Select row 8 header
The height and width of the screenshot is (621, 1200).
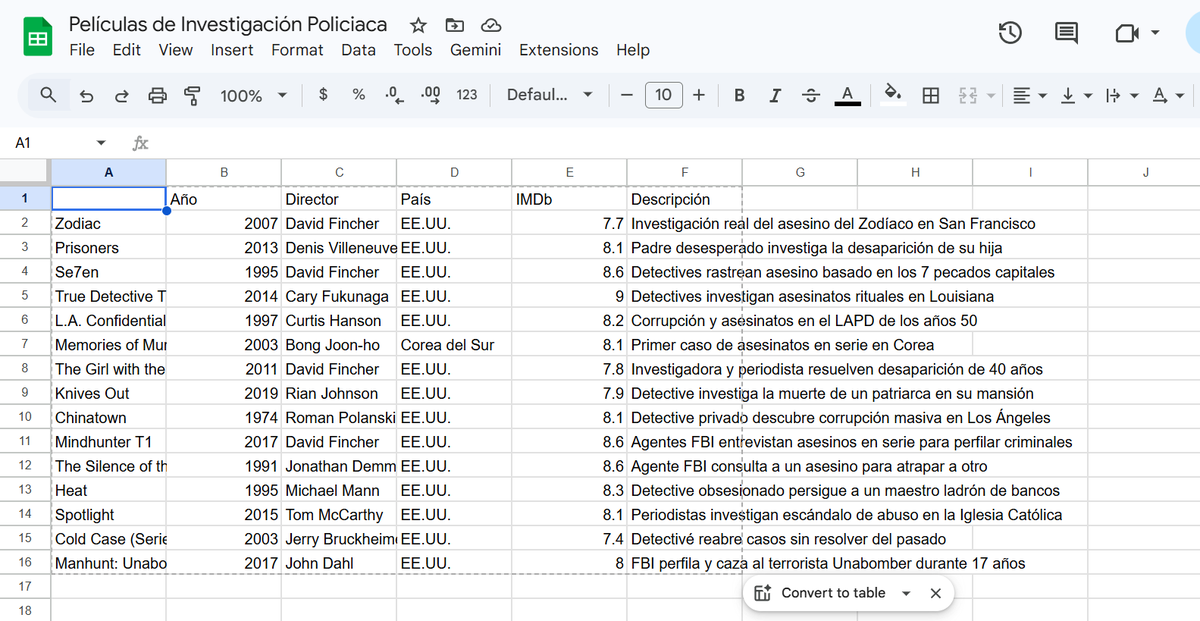point(25,369)
